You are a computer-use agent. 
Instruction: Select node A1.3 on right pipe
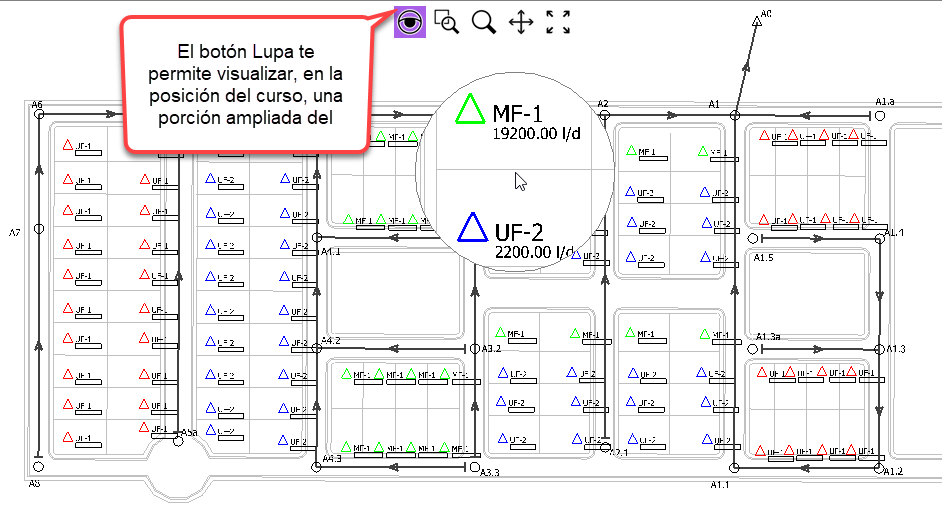880,349
